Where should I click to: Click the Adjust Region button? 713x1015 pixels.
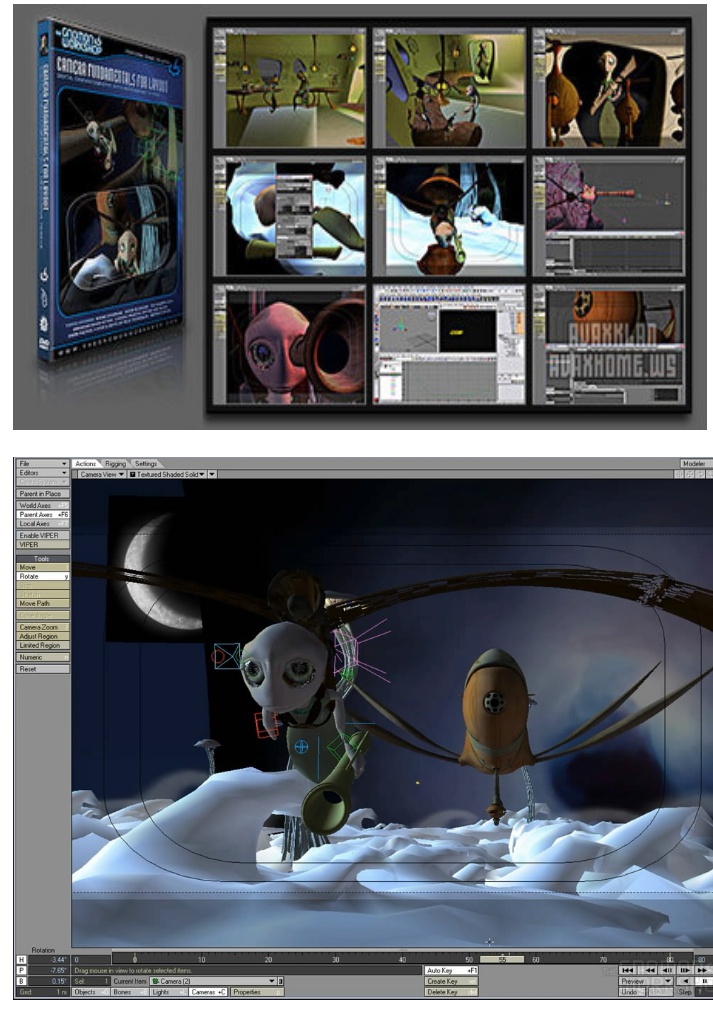[x=43, y=636]
